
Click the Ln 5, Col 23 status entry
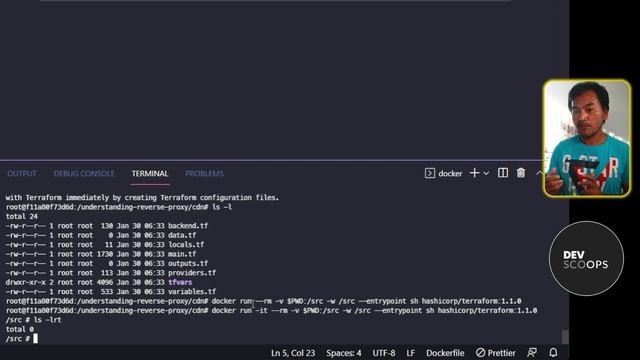tap(293, 353)
